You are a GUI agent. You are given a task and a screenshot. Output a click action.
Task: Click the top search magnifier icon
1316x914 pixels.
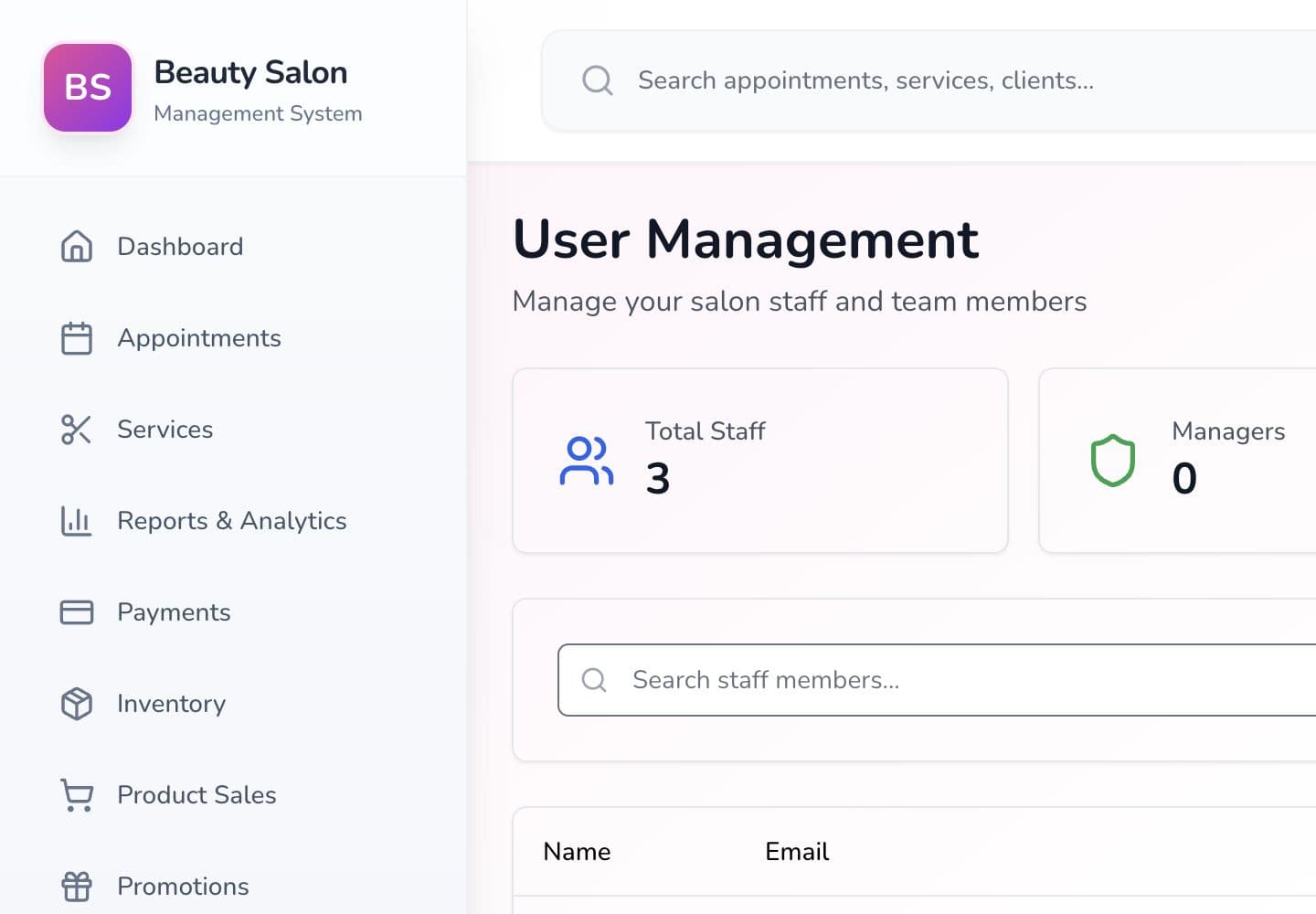coord(598,80)
